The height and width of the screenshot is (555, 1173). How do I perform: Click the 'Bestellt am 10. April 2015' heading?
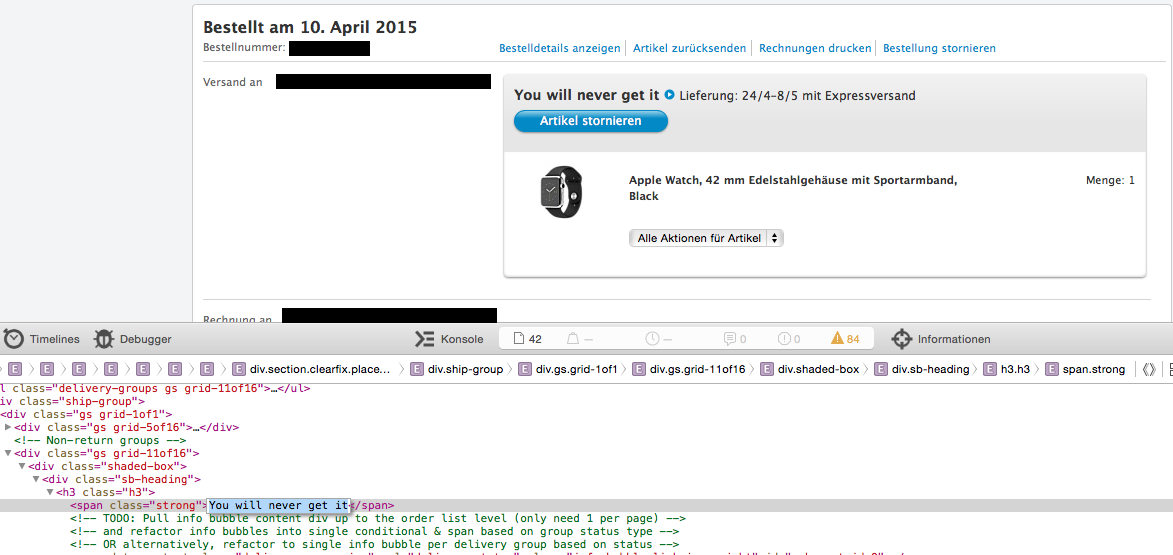[310, 27]
